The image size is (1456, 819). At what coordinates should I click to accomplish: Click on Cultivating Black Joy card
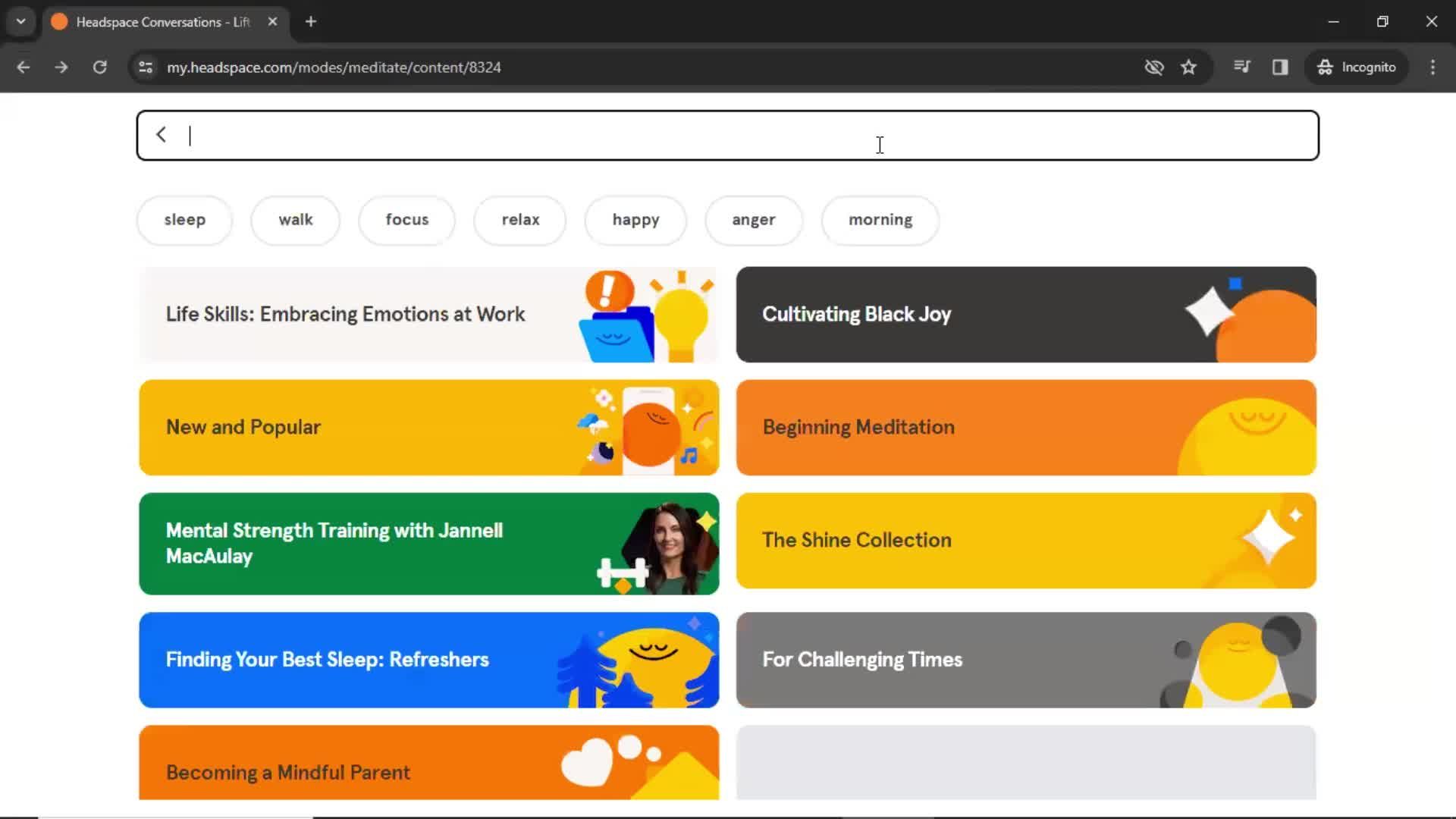point(1027,314)
